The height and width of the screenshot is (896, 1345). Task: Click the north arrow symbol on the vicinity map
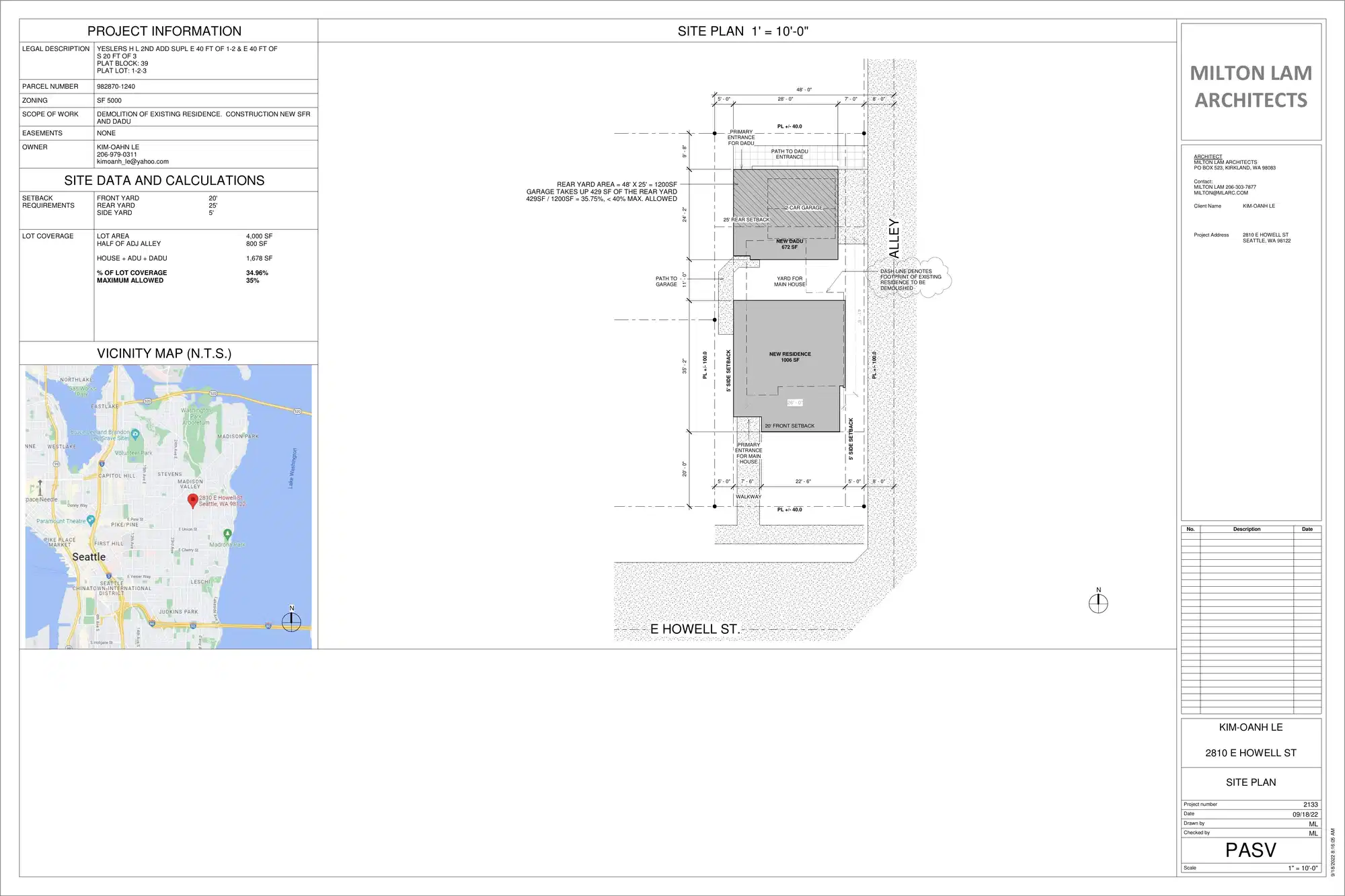point(291,620)
